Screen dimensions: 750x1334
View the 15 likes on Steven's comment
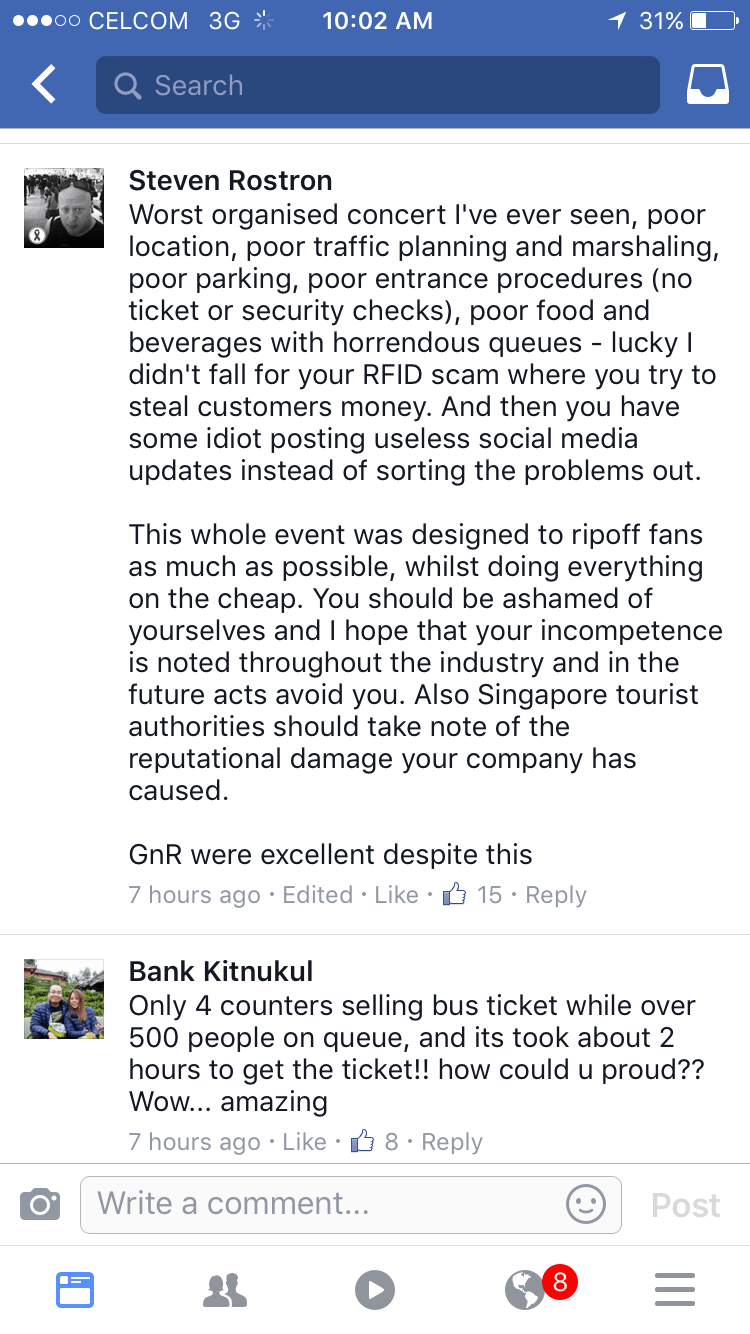pos(474,895)
